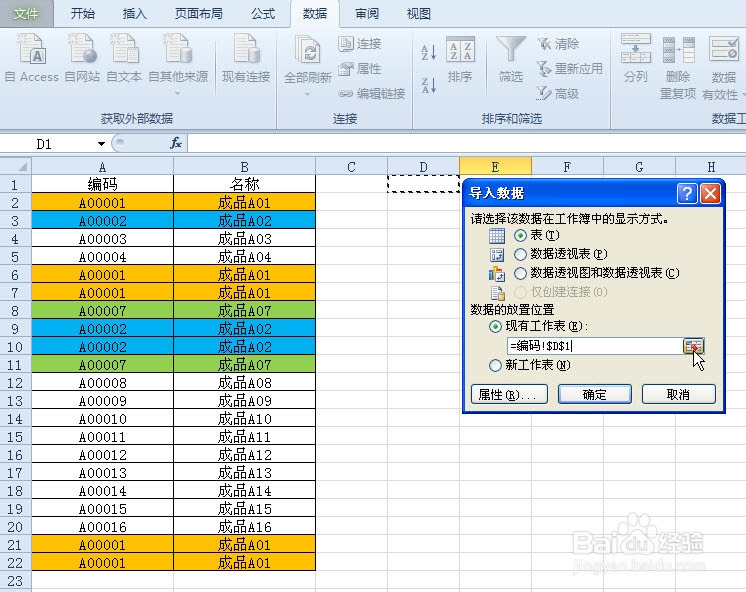Open the 审阅 ribbon tab

point(367,13)
